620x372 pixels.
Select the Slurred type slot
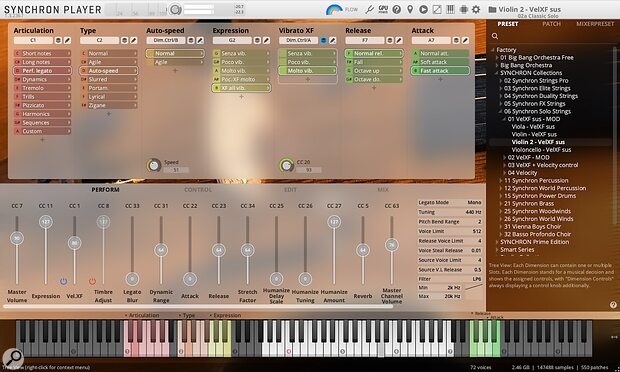pos(109,79)
